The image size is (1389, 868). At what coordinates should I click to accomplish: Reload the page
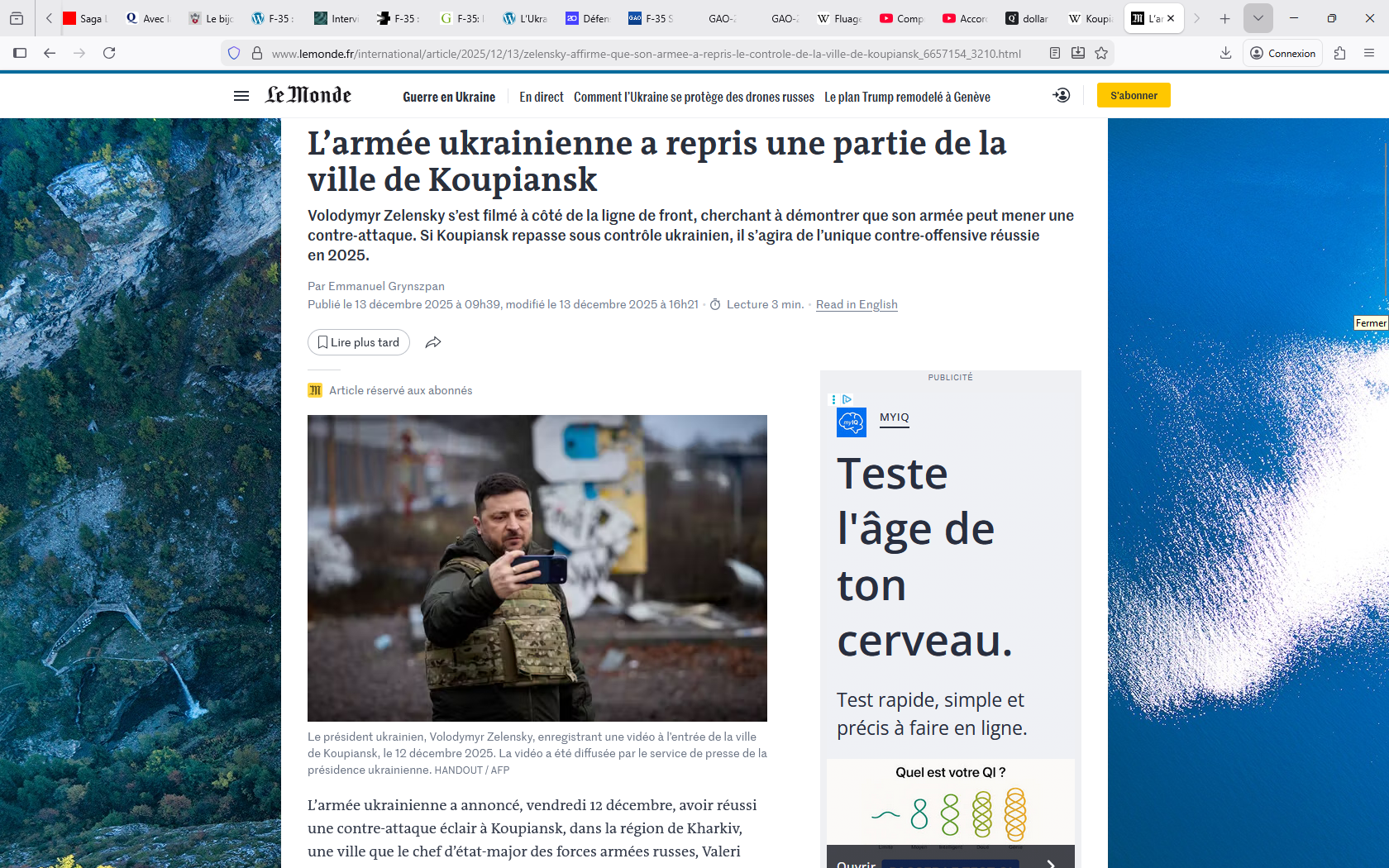(x=109, y=53)
